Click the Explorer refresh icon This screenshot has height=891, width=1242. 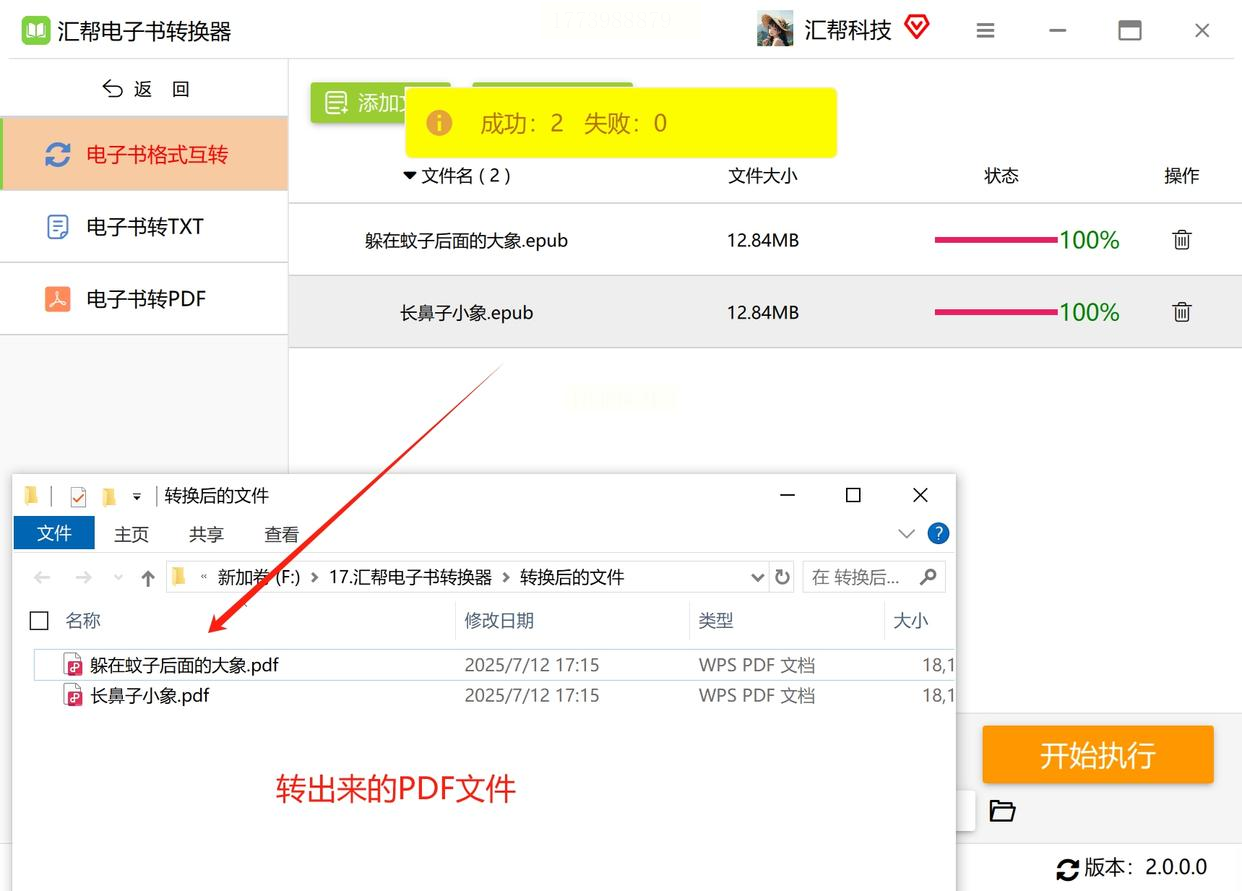(x=782, y=577)
